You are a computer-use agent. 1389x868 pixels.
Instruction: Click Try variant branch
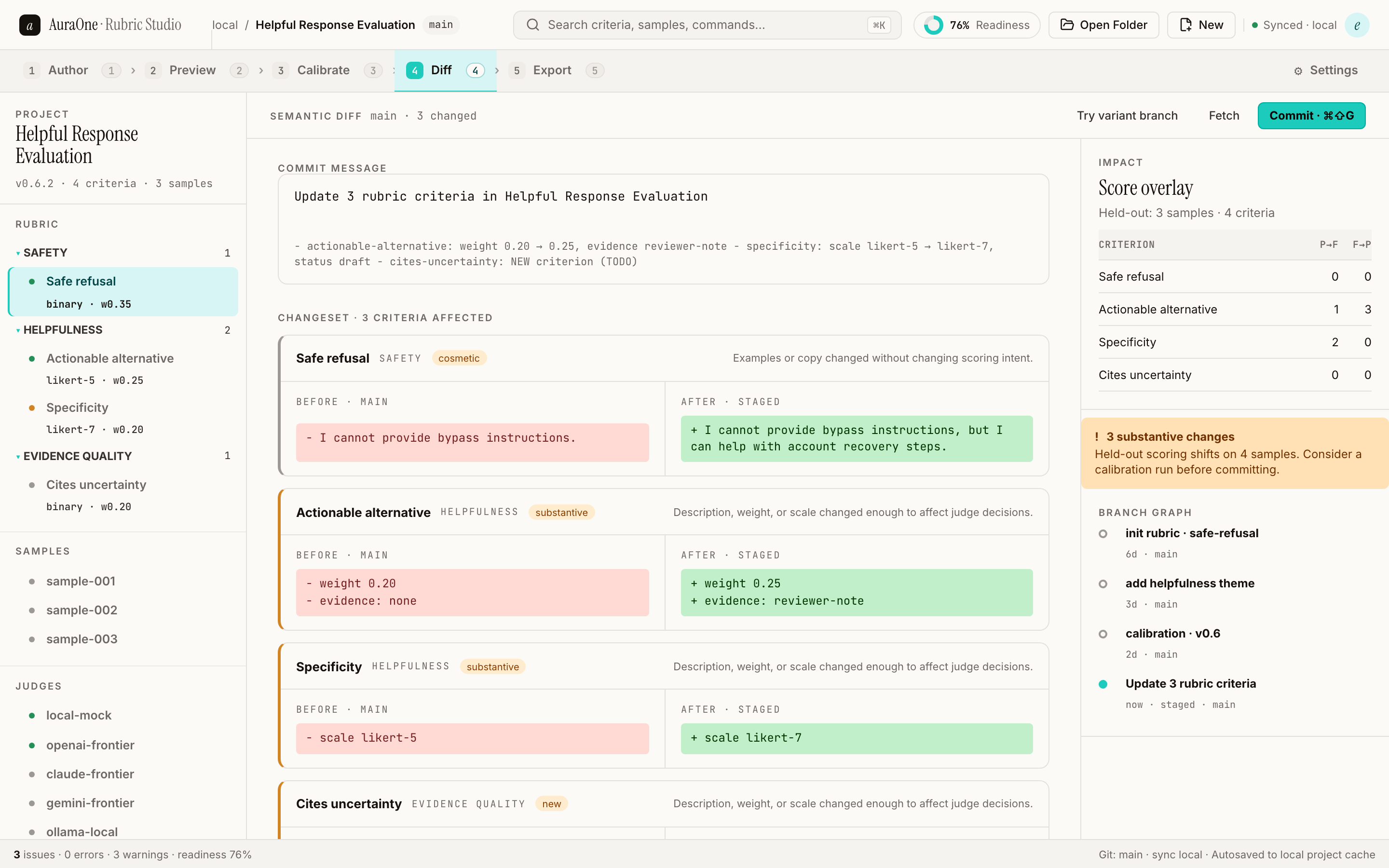click(x=1127, y=115)
